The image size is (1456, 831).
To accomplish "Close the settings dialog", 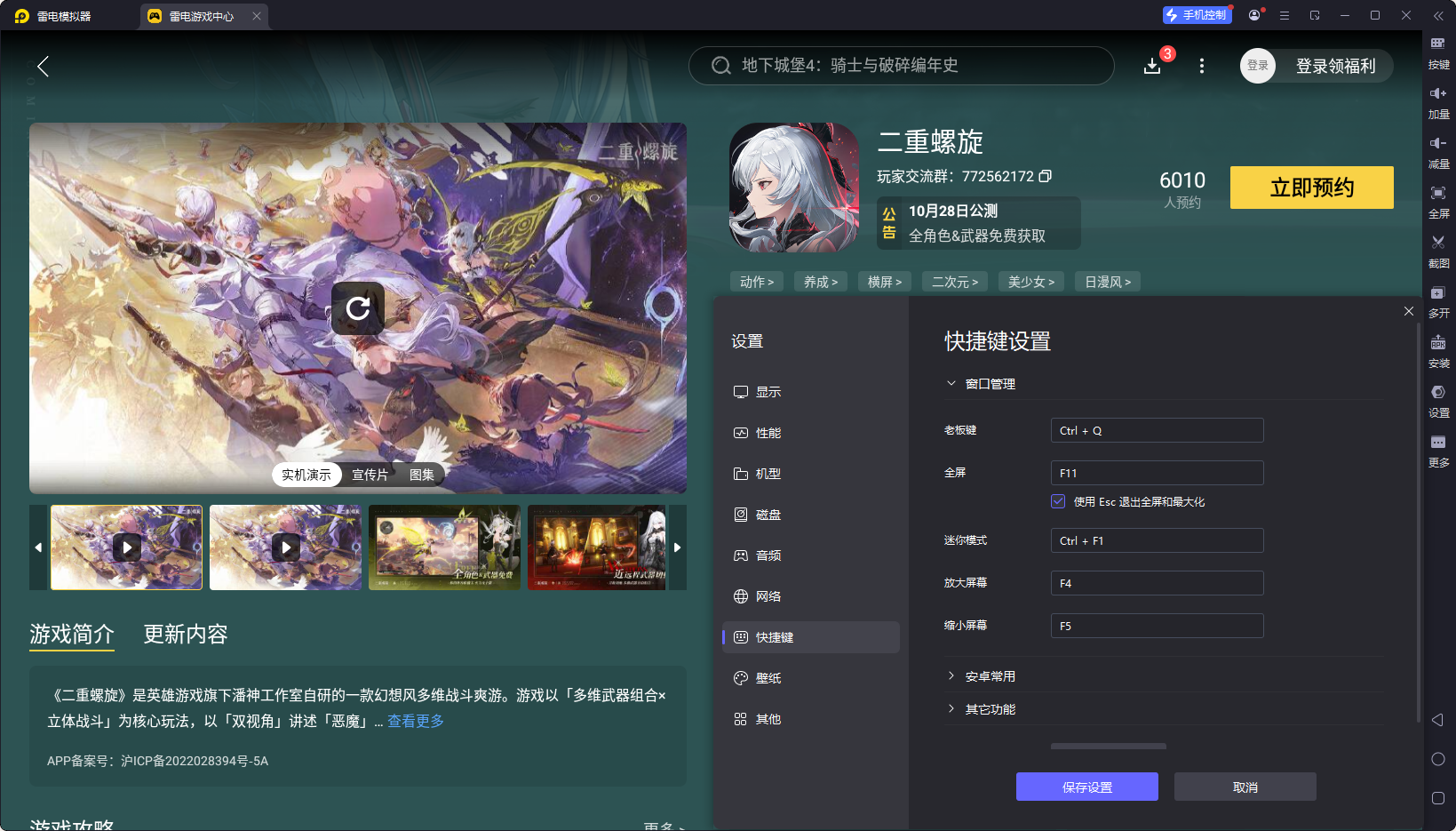I will [x=1409, y=311].
